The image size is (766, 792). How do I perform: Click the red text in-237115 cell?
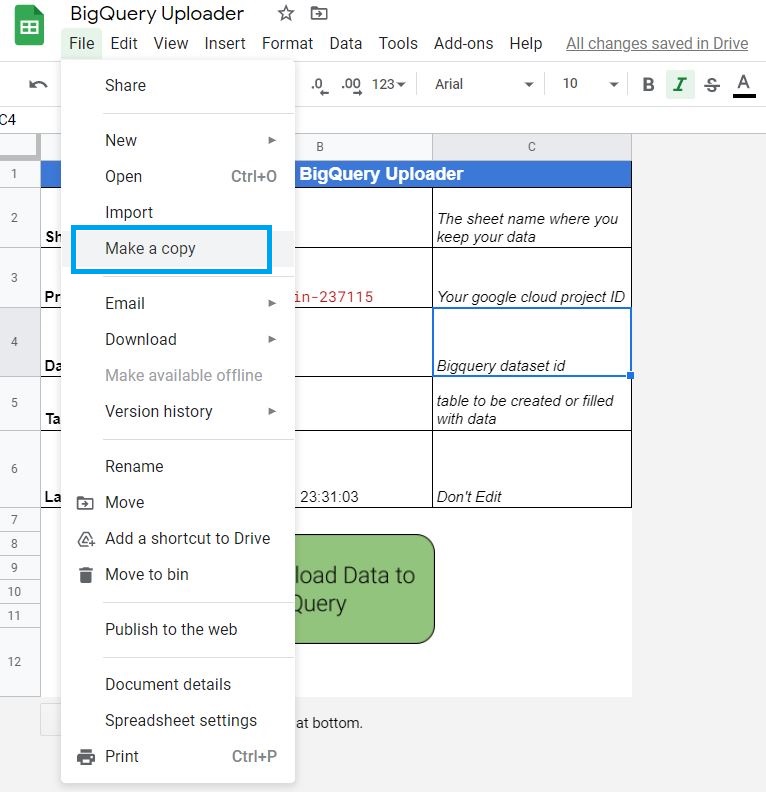click(x=363, y=278)
